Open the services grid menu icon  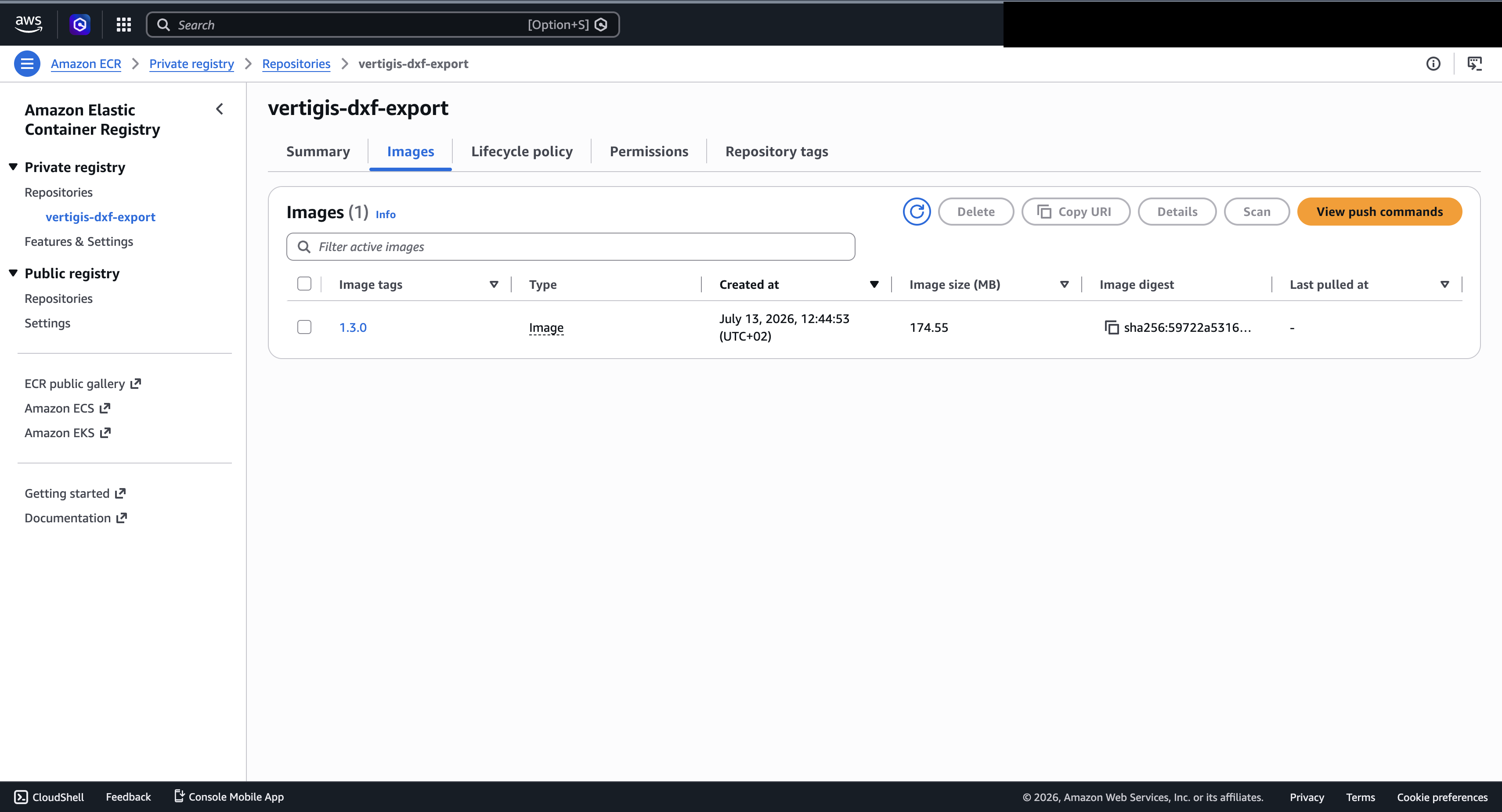pos(123,25)
